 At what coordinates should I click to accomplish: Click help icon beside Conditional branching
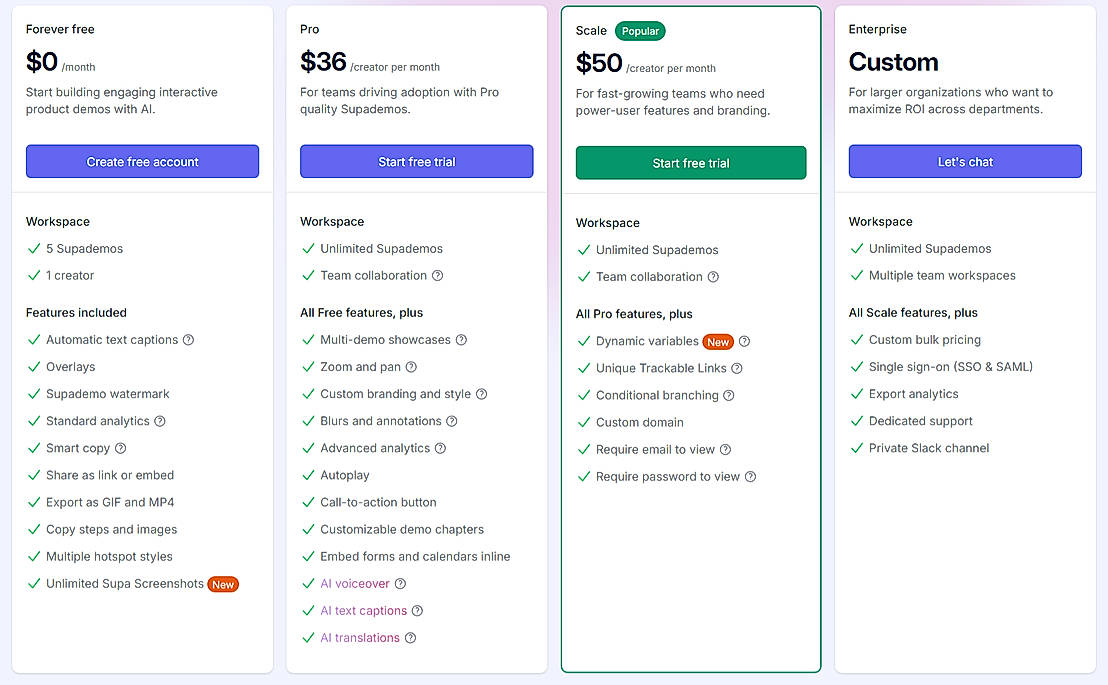click(729, 395)
